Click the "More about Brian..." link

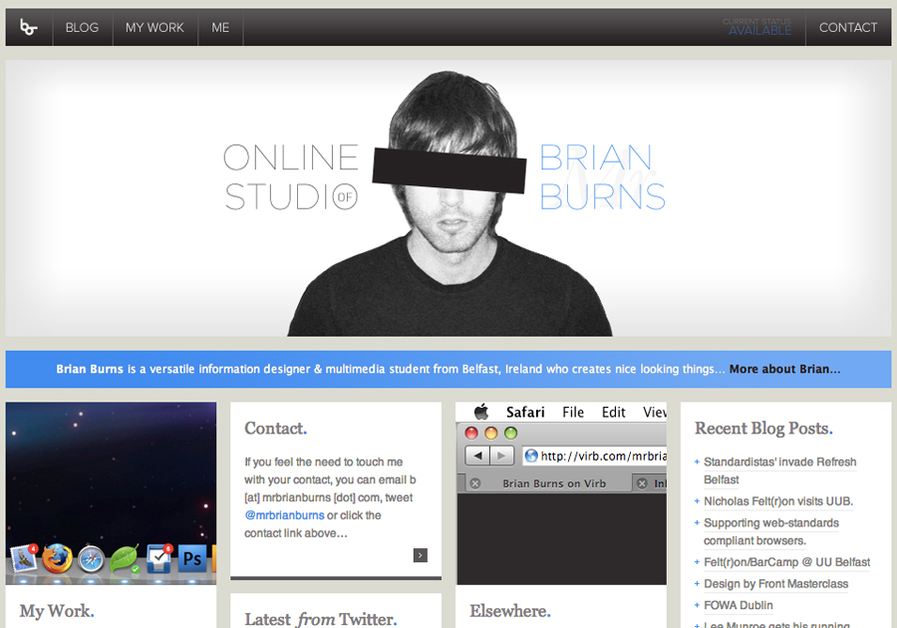click(x=785, y=368)
